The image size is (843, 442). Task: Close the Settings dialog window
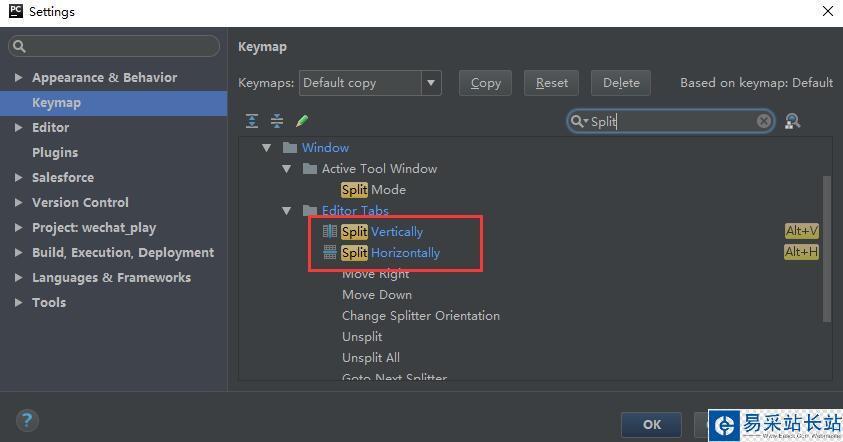(x=828, y=11)
